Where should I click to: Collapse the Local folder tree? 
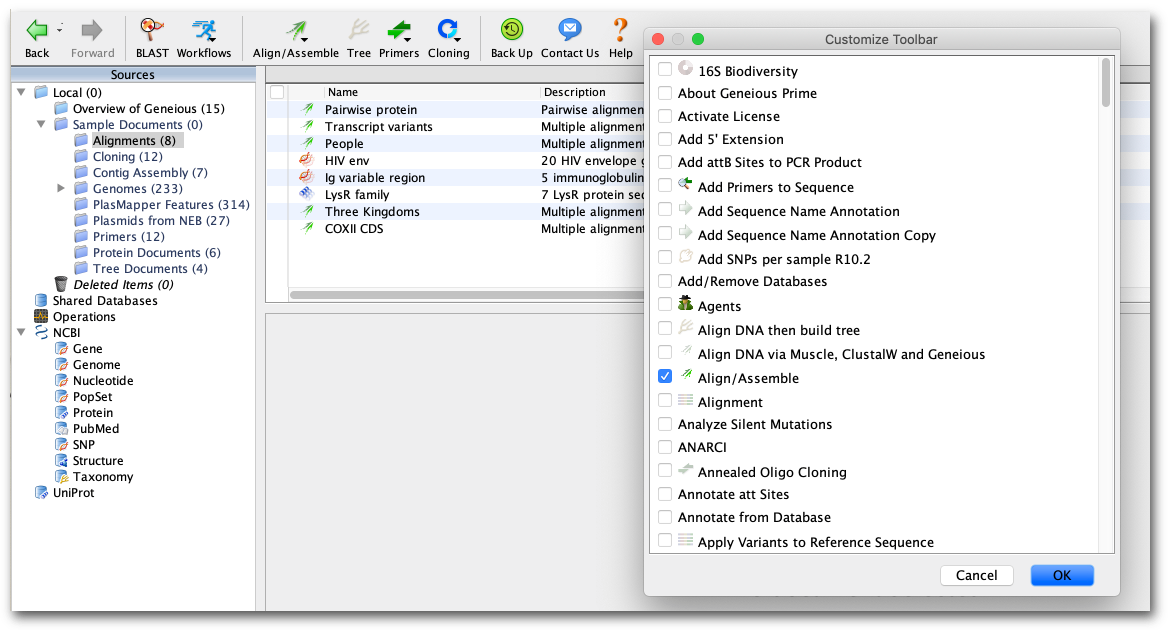[x=22, y=92]
